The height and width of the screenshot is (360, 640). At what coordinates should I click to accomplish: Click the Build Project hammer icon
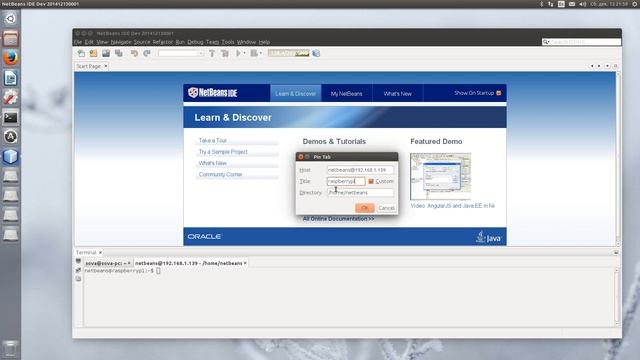(x=212, y=53)
